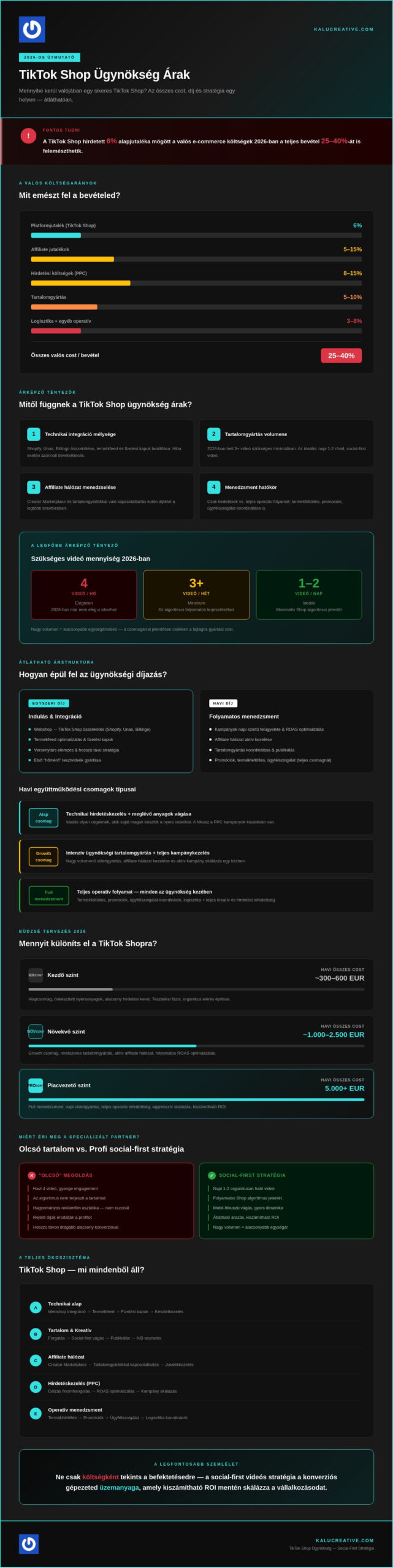Click the B badge beside Tartalom & Kreatív

coord(36,1333)
